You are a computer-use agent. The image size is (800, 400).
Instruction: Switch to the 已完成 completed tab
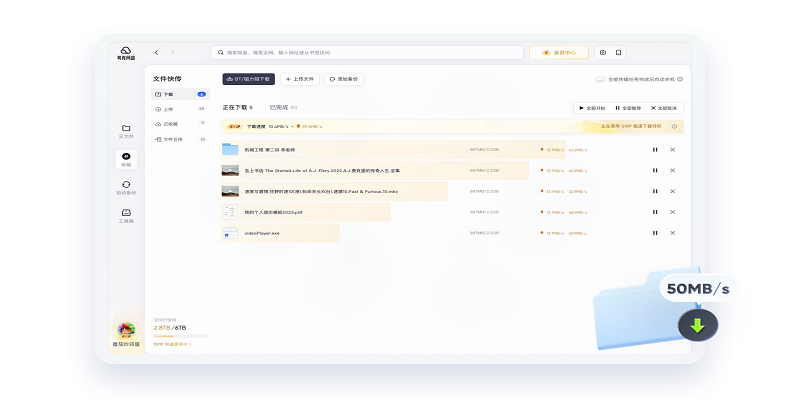tap(278, 107)
